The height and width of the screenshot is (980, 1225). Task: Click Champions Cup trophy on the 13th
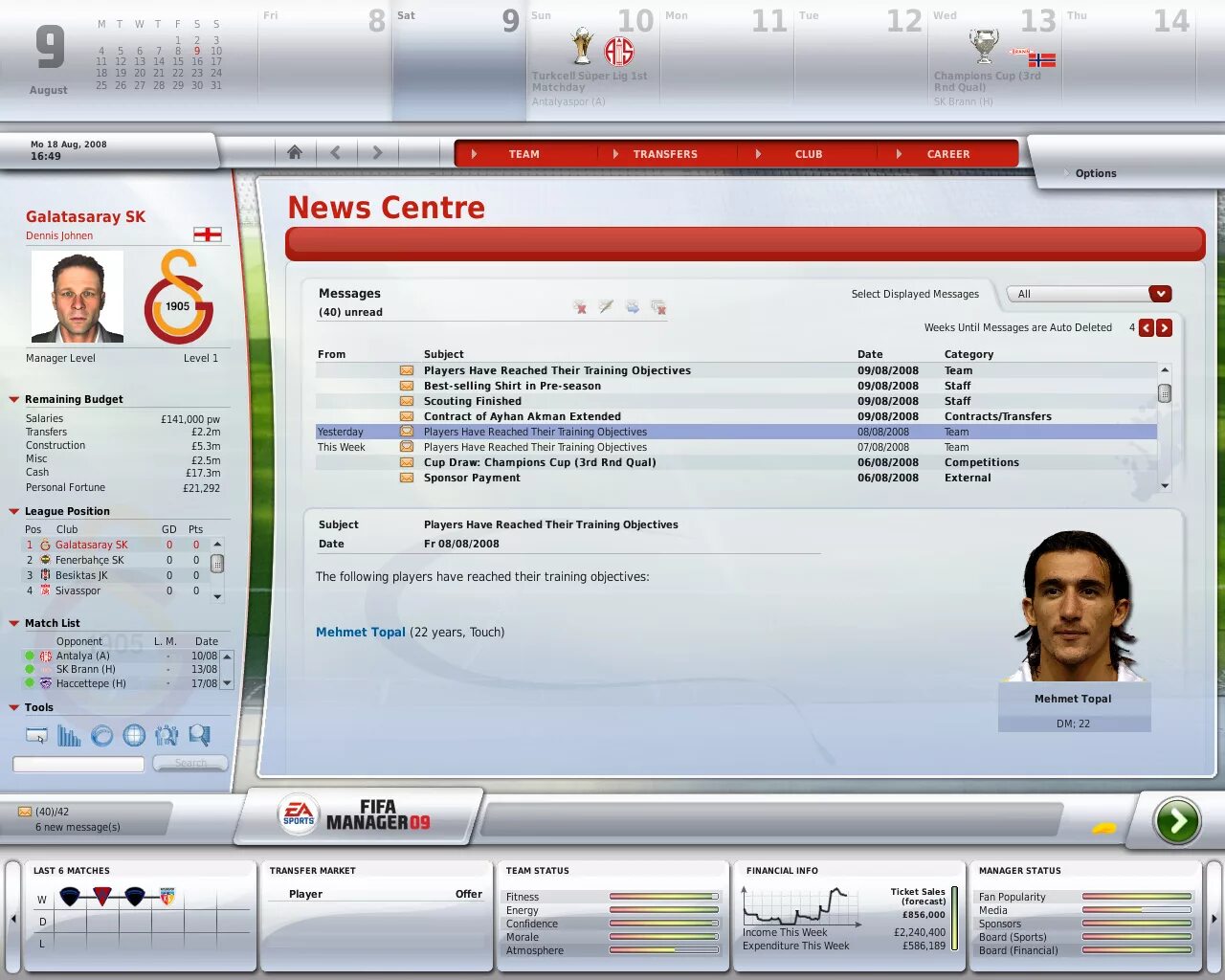[x=983, y=46]
